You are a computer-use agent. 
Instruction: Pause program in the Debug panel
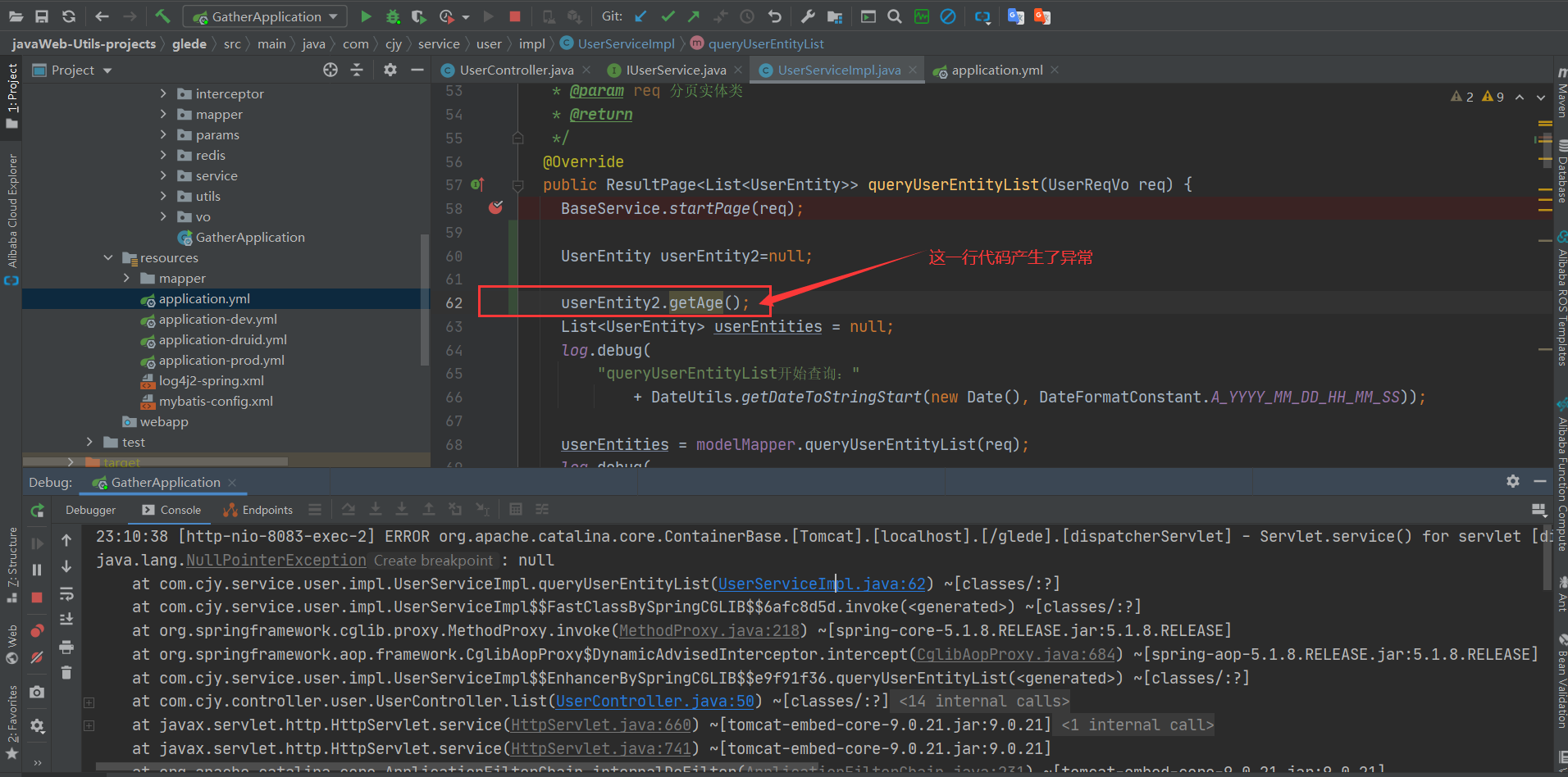37,570
